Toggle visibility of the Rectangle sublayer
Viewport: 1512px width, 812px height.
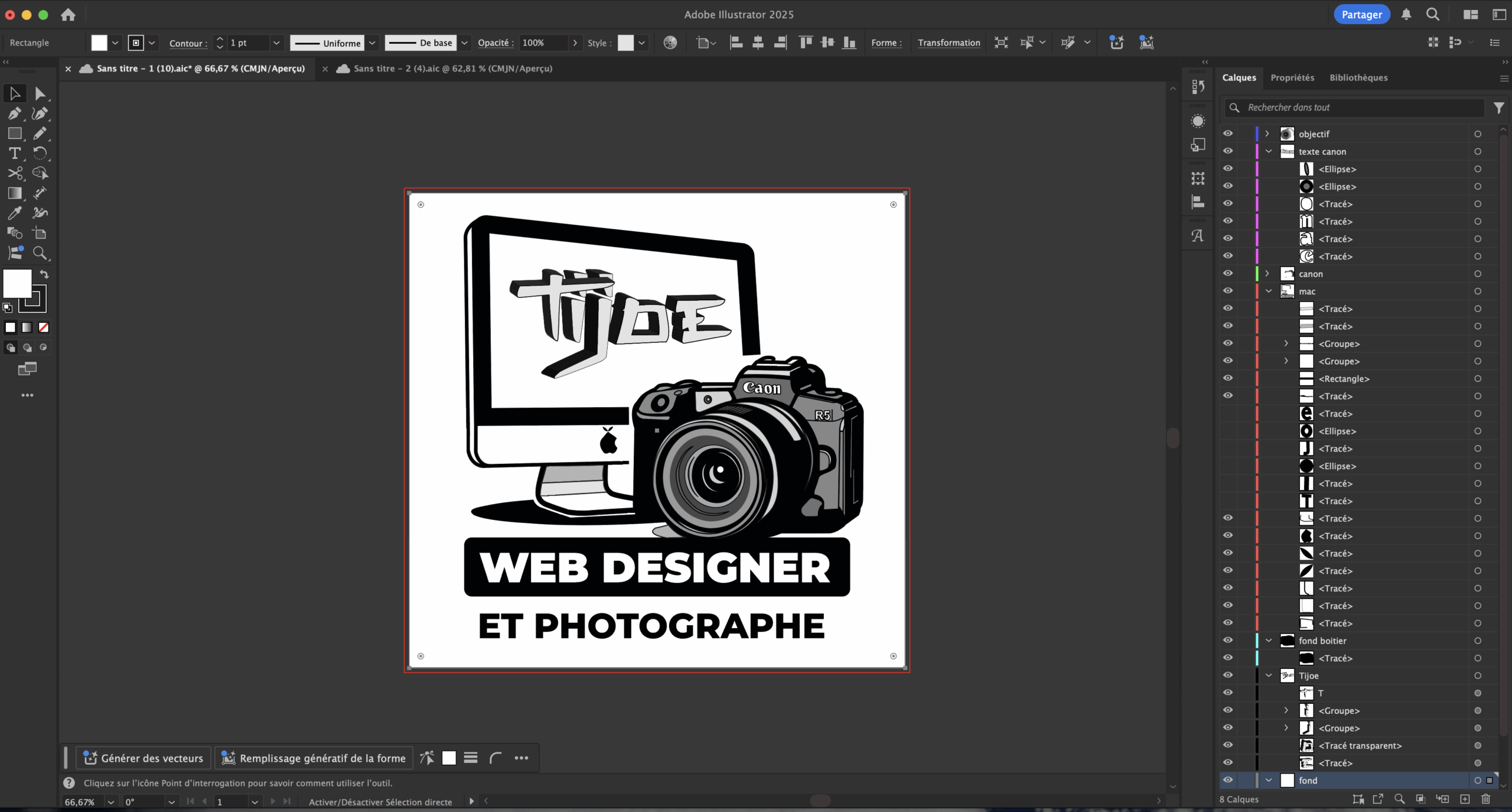1228,378
